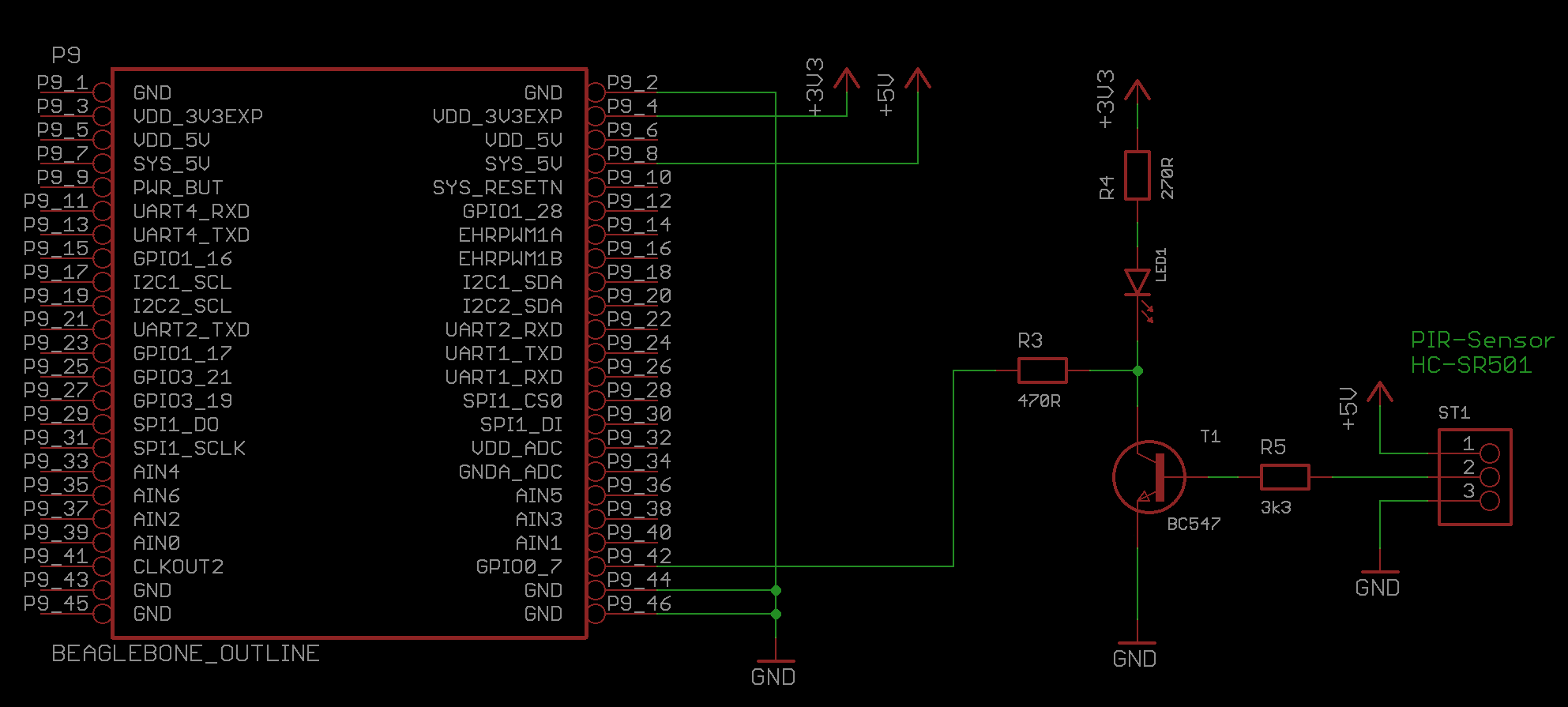Click the SYS_RESETN pin name
Image resolution: width=1568 pixels, height=707 pixels.
498,187
